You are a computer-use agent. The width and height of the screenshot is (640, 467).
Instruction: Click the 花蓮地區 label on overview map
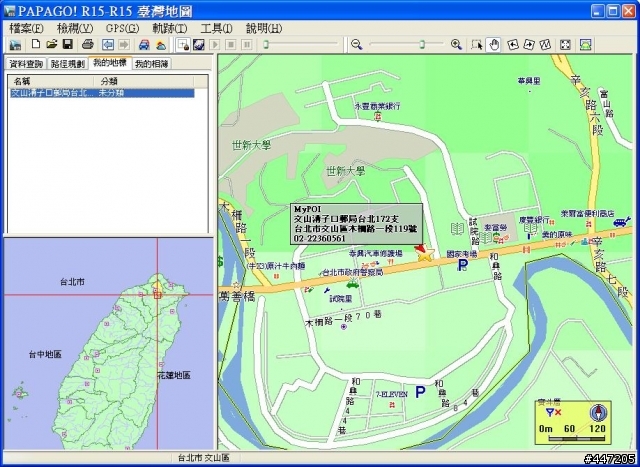[174, 375]
